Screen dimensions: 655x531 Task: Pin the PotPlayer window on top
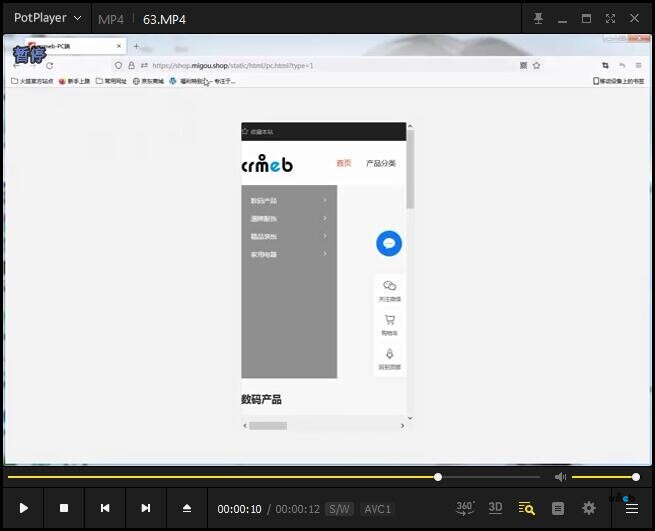pos(538,18)
